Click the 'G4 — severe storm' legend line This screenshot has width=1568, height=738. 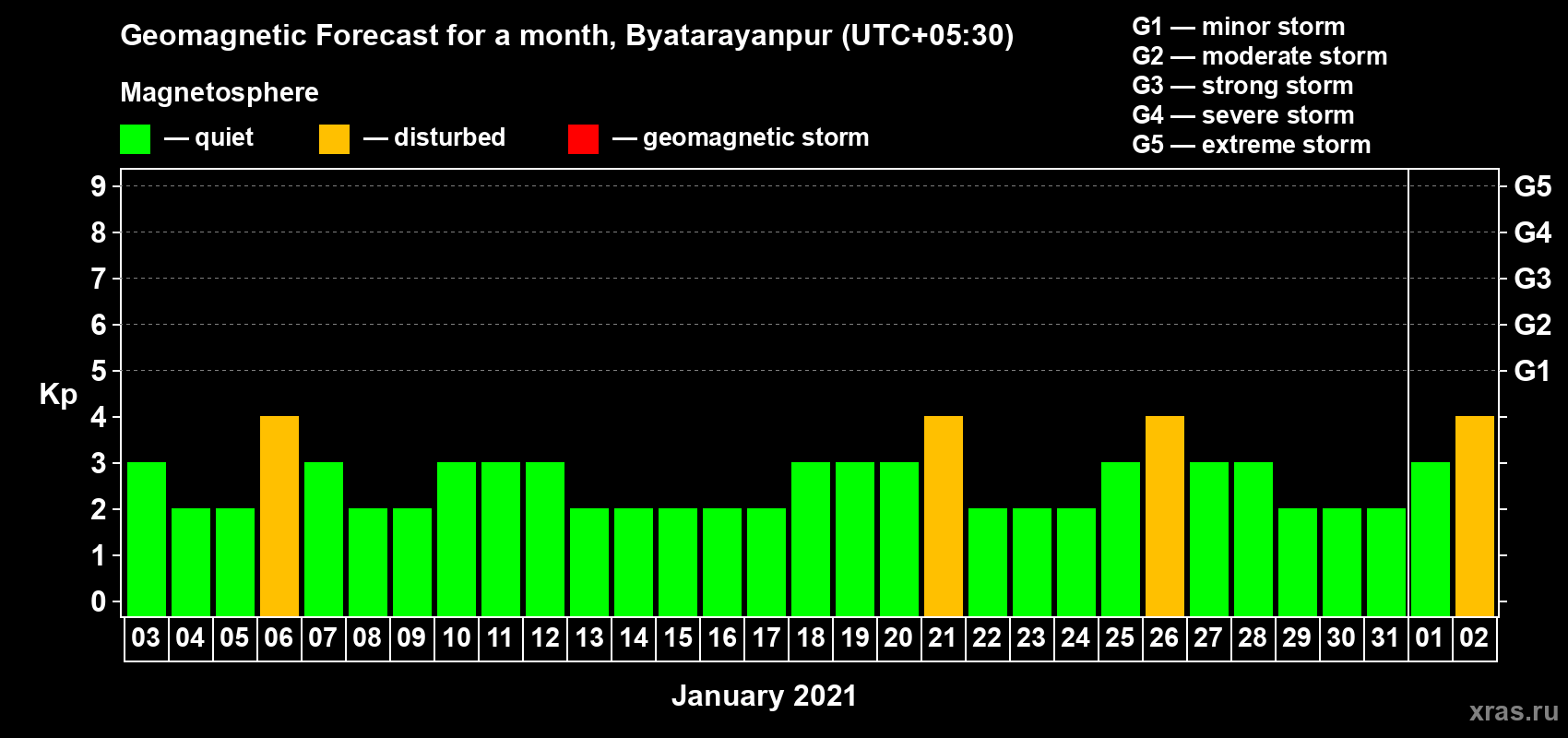1243,115
